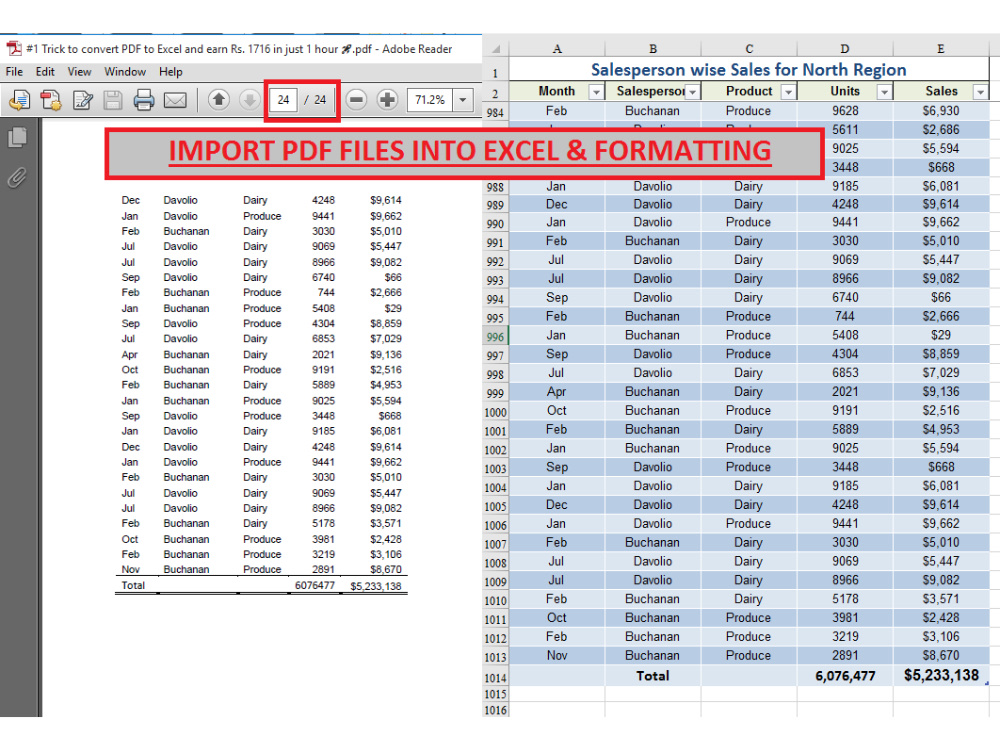Zoom in using the plus button
Image resolution: width=1000 pixels, height=750 pixels.
(x=387, y=99)
